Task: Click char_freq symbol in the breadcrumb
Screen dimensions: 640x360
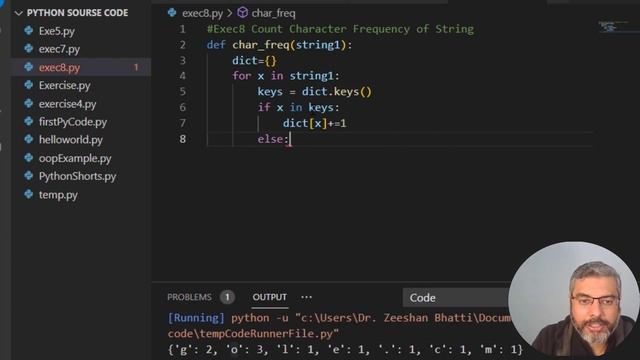Action: click(x=273, y=13)
